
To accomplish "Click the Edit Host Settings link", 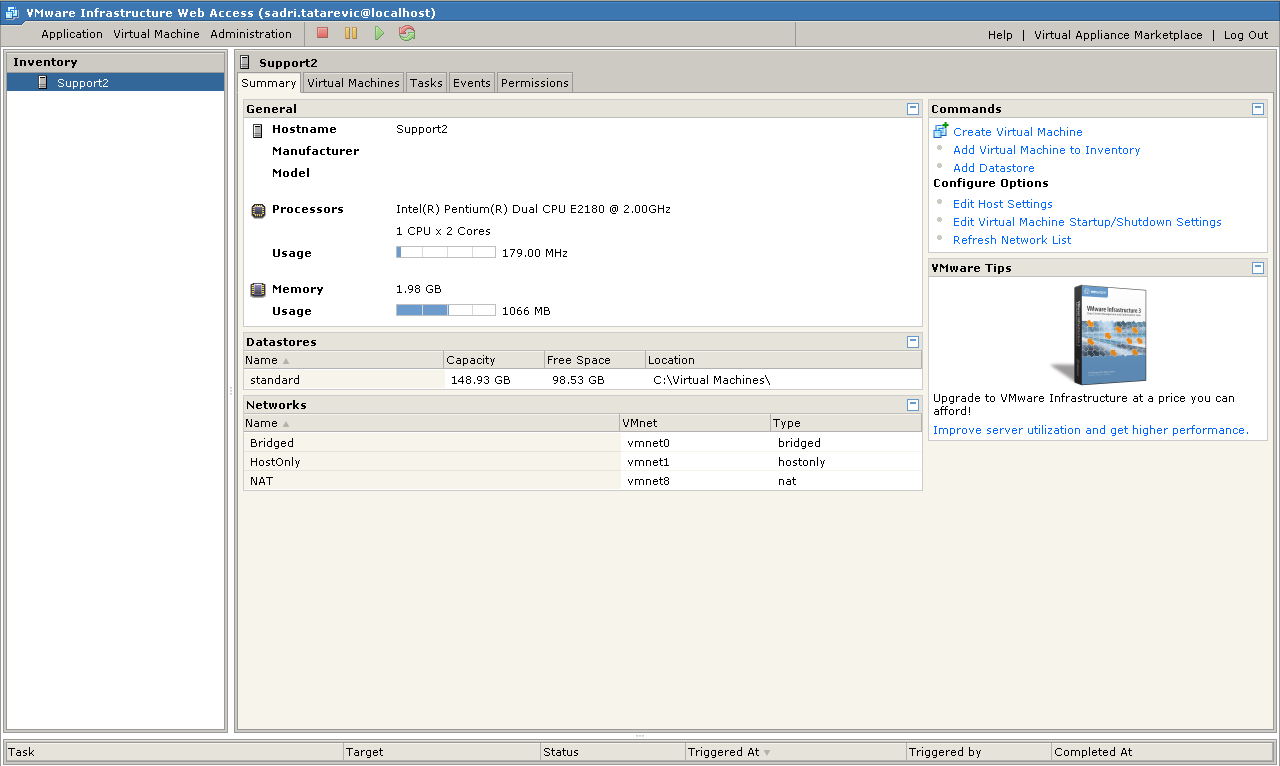I will [1002, 204].
